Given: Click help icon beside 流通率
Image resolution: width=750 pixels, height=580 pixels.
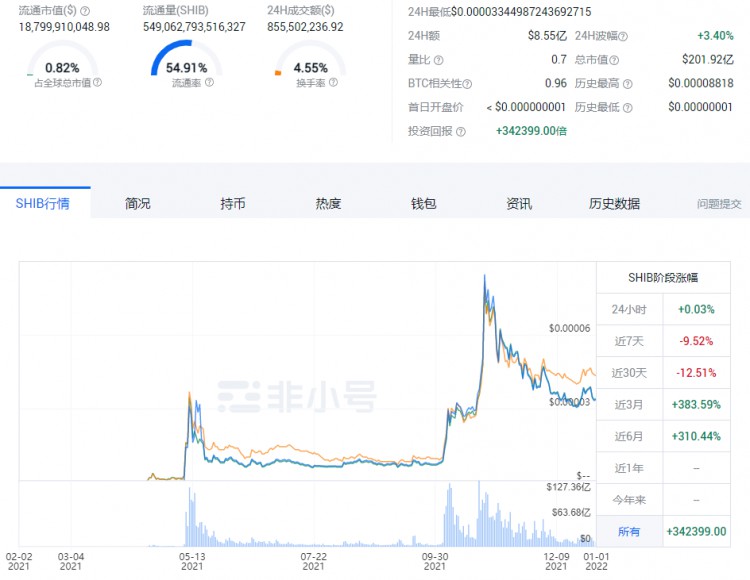Looking at the screenshot, I should (x=210, y=82).
